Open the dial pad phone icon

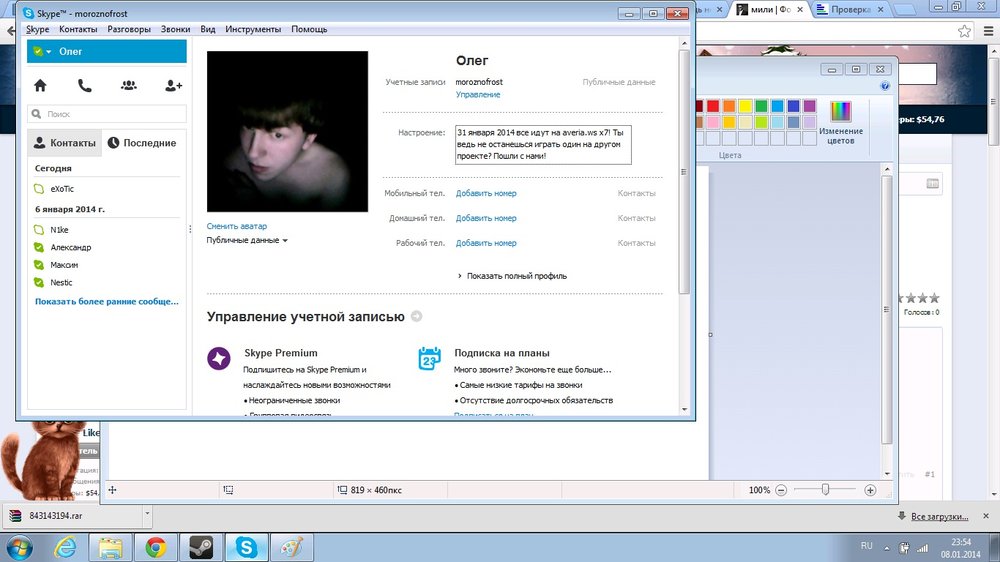(85, 86)
